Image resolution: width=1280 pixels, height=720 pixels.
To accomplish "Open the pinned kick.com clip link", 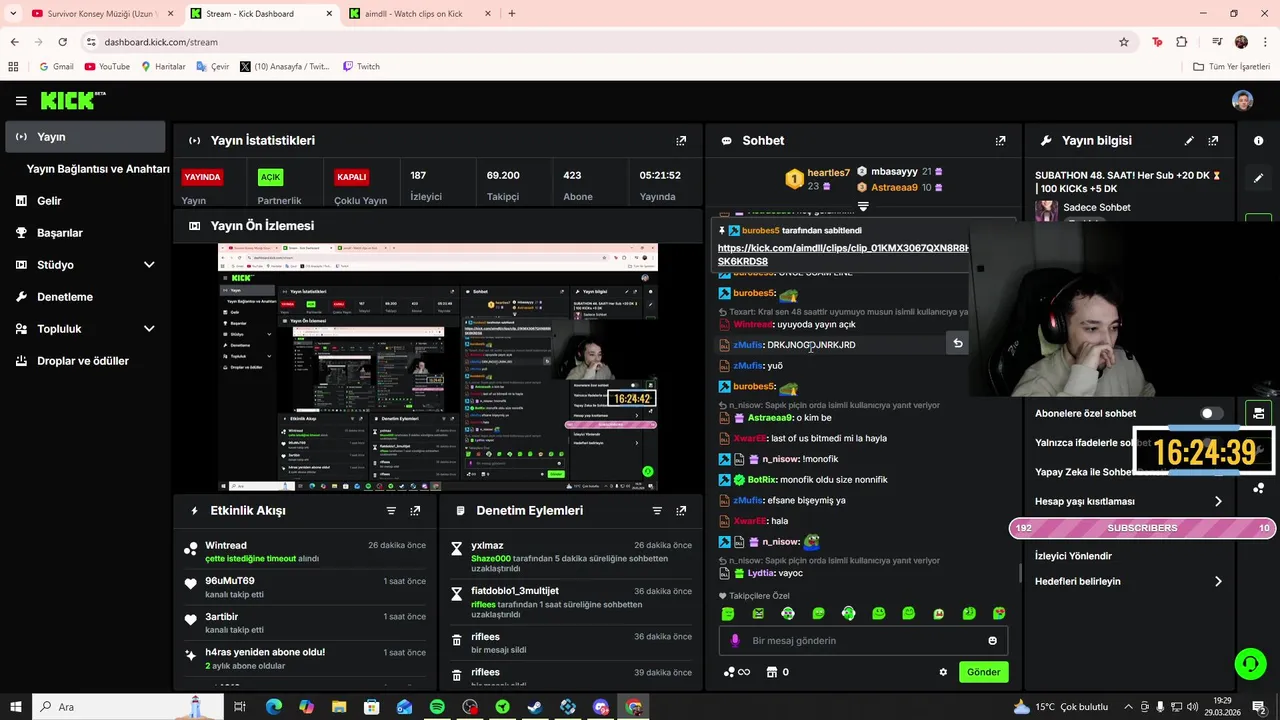I will click(x=843, y=254).
